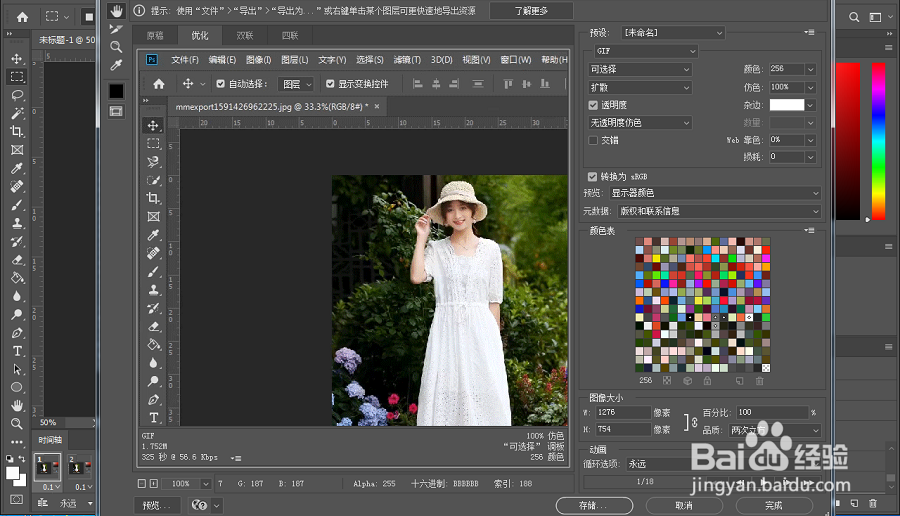
Task: Open the color table panel menu
Action: pos(809,231)
